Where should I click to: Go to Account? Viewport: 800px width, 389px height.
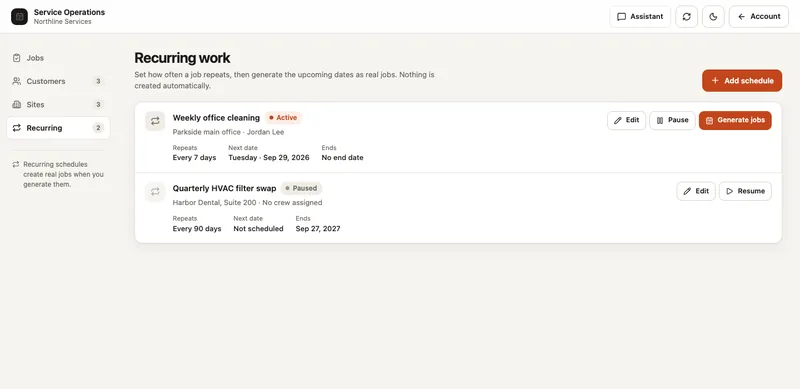(x=759, y=16)
